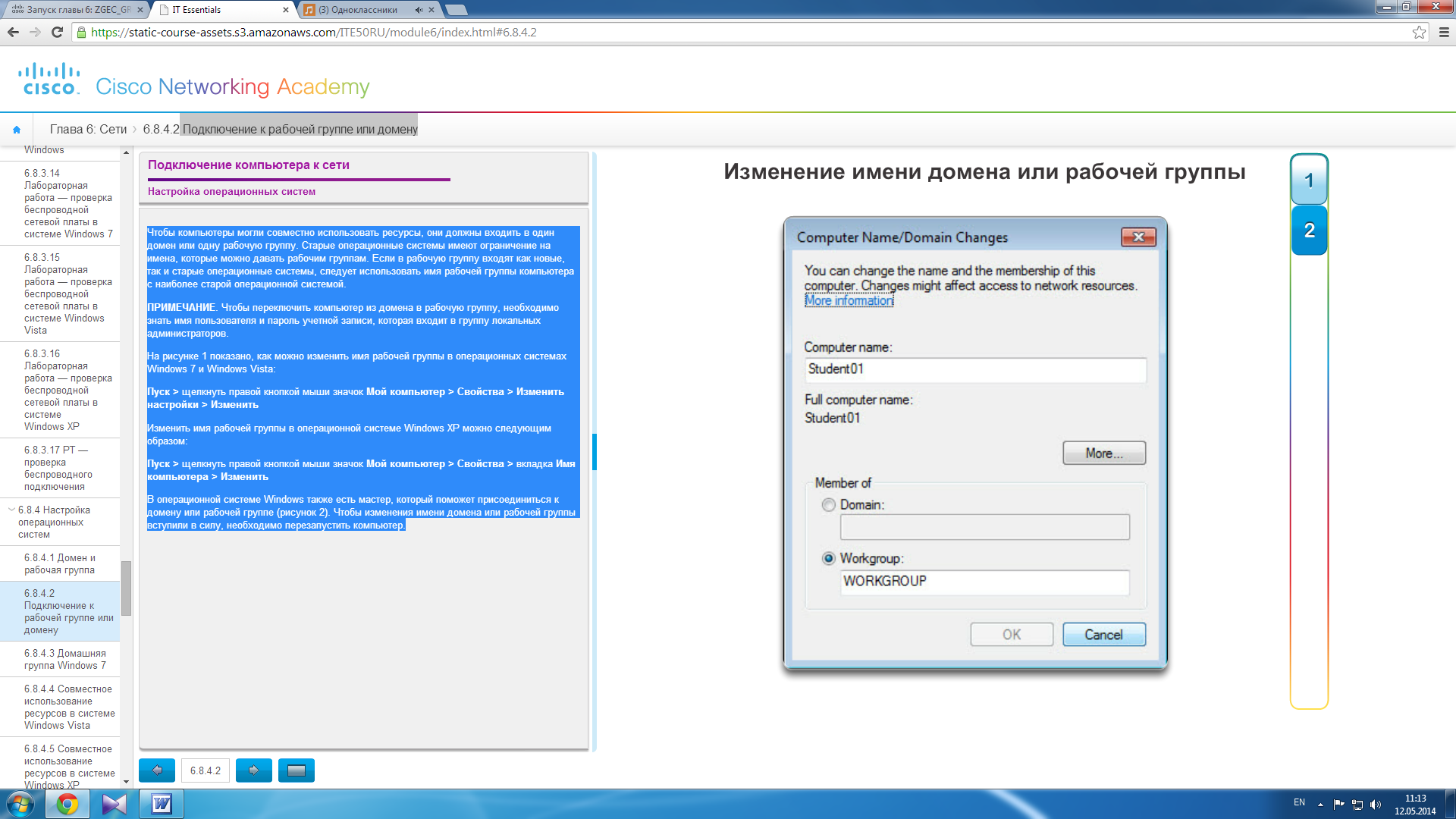Show figure 2 using the number 2 button
This screenshot has width=1456, height=819.
click(1309, 231)
